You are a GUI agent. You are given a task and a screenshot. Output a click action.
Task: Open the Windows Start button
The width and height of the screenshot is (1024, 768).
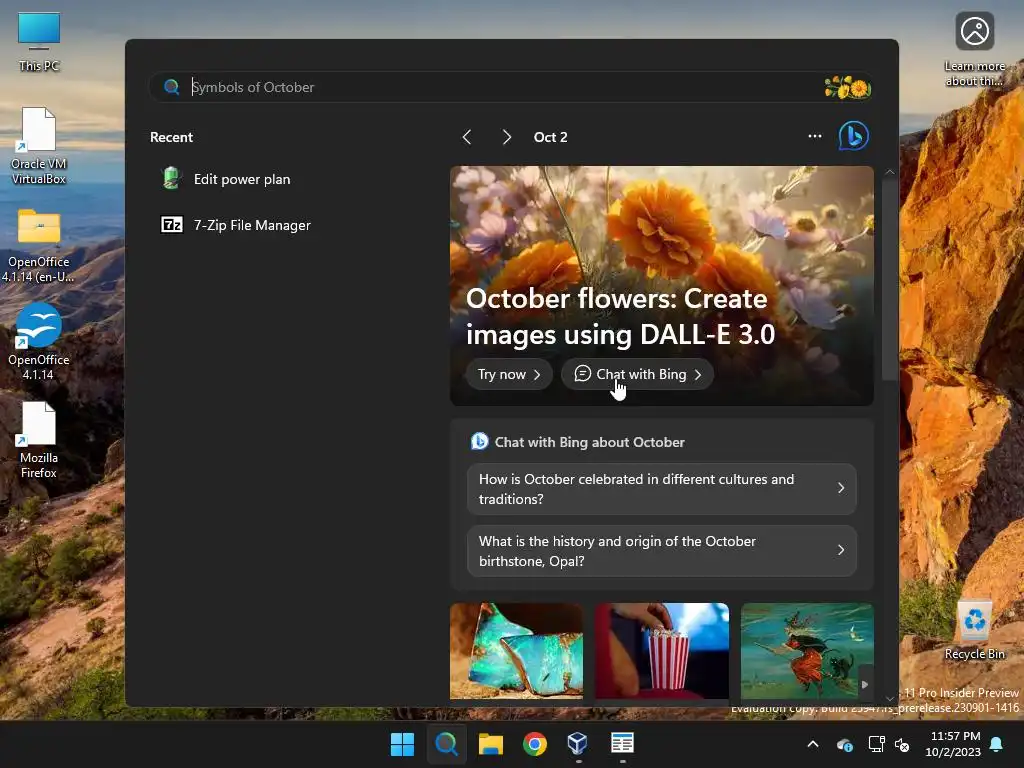coord(402,744)
